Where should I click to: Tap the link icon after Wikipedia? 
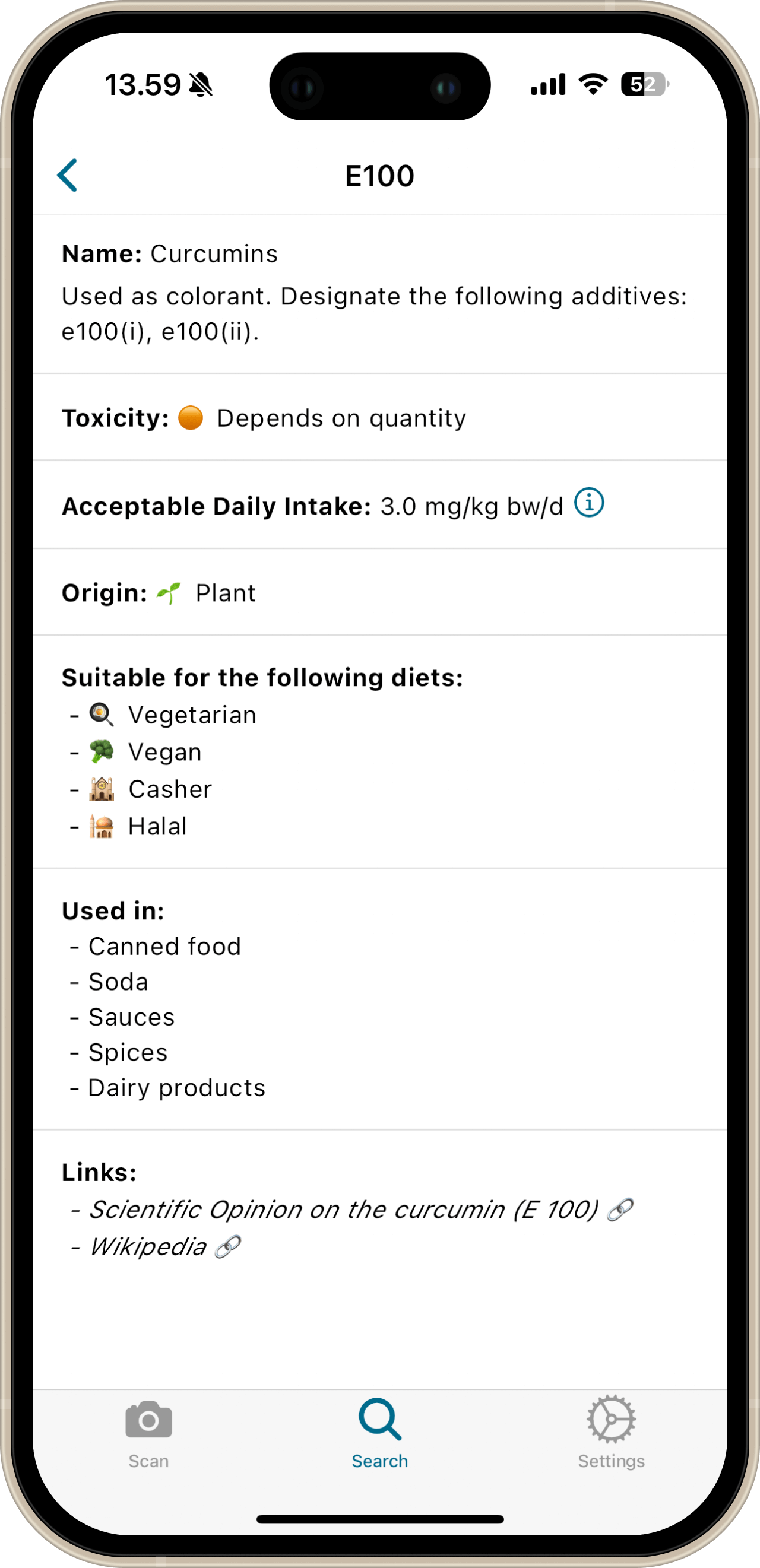pyautogui.click(x=229, y=1246)
